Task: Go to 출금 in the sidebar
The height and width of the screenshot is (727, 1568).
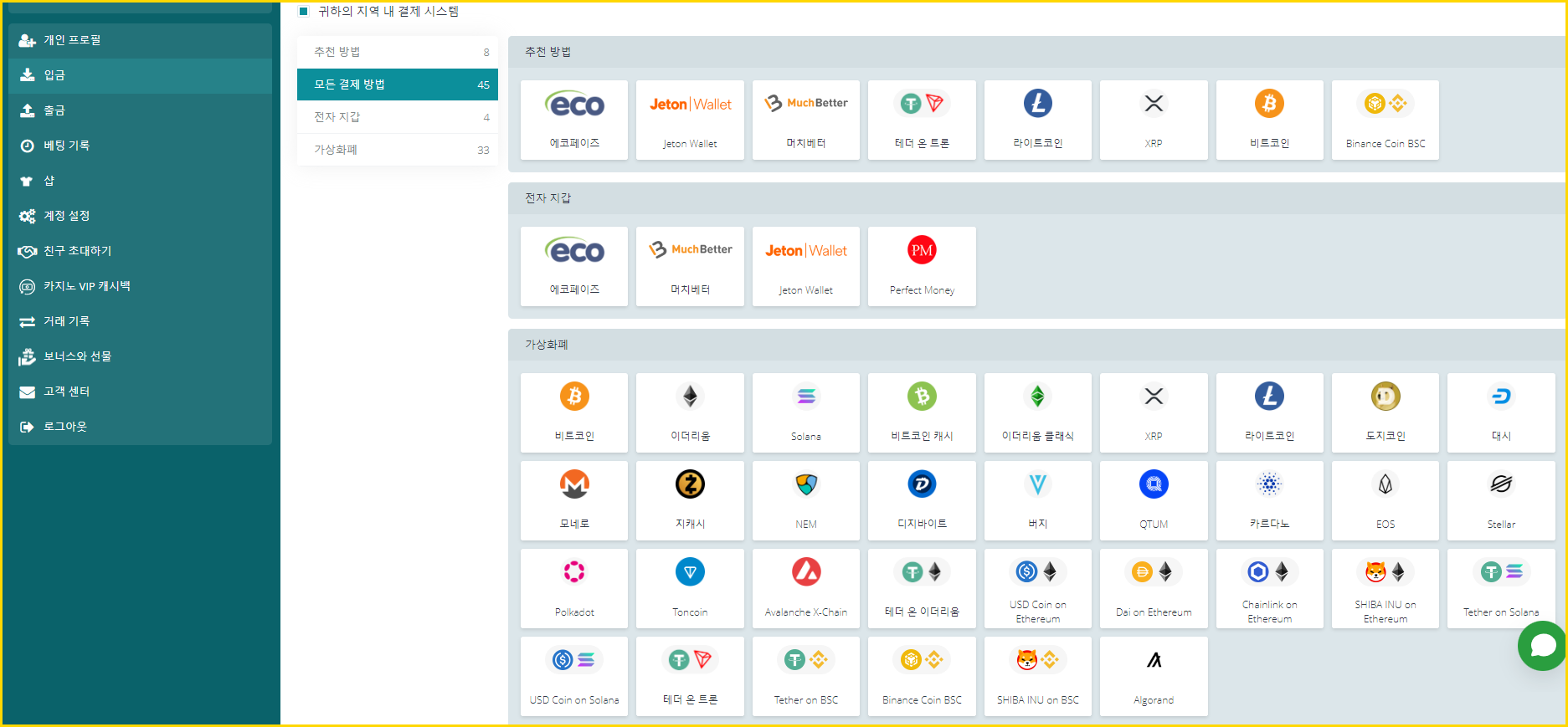Action: 140,110
